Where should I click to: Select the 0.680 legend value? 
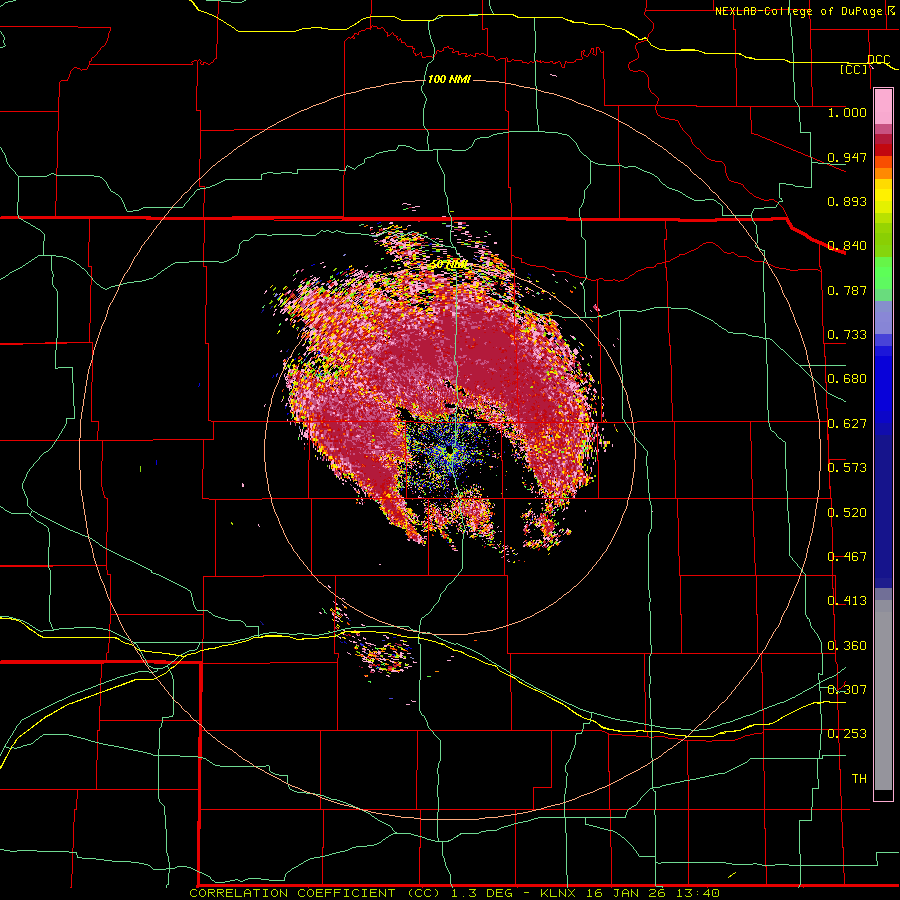[x=847, y=379]
